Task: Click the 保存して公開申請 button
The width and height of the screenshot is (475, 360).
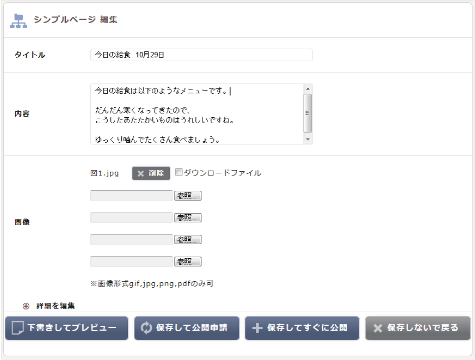Action: click(x=187, y=328)
